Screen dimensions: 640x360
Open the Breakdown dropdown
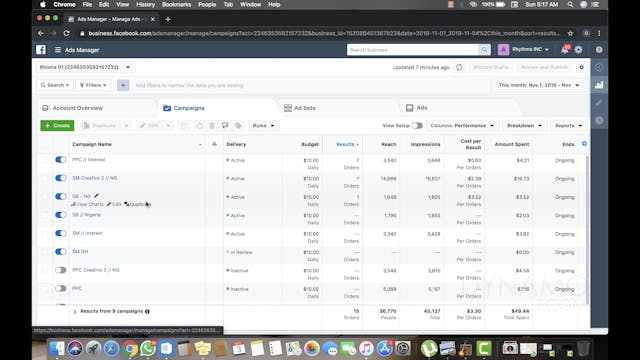point(524,126)
